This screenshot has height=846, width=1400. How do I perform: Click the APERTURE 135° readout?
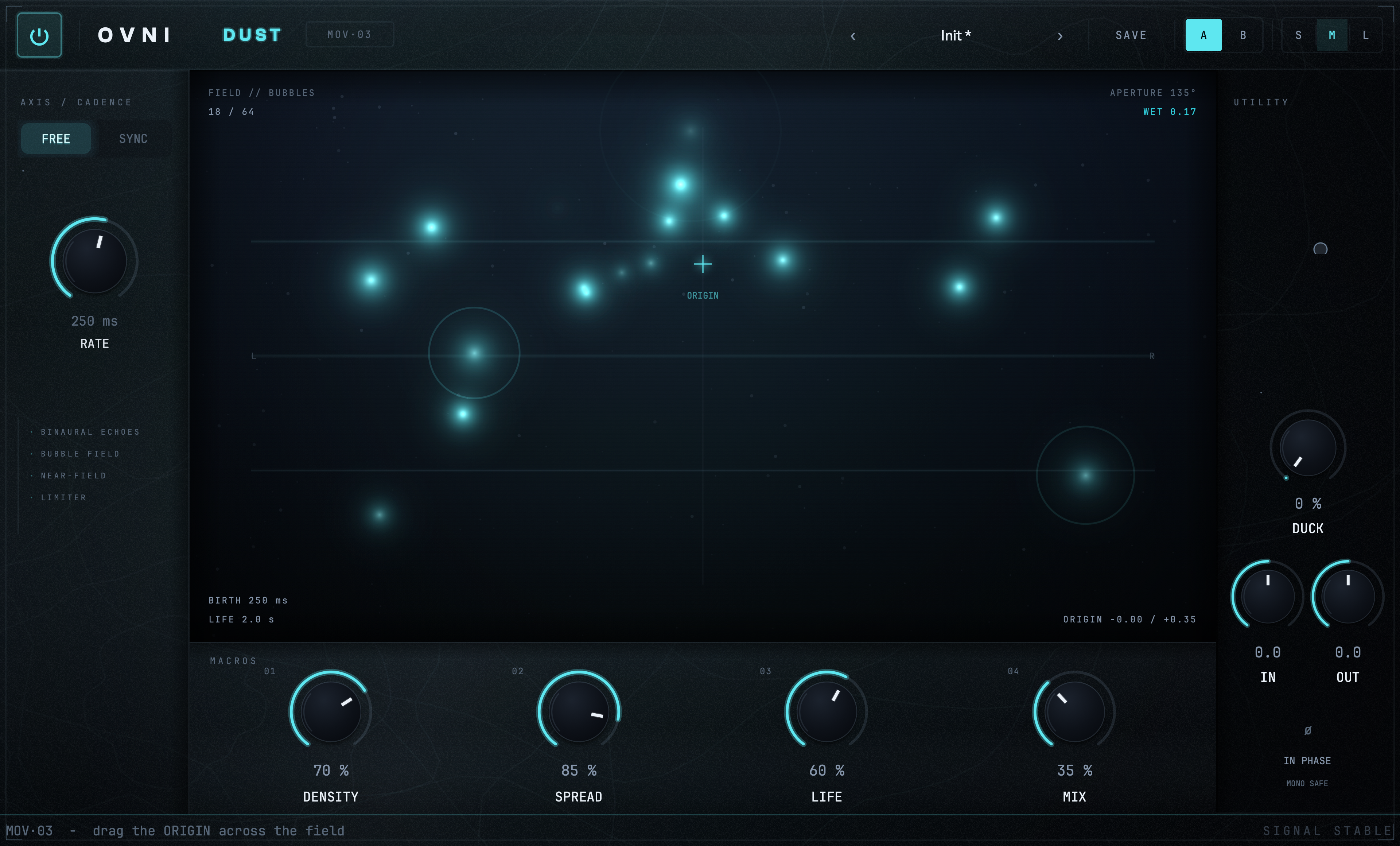coord(1153,93)
